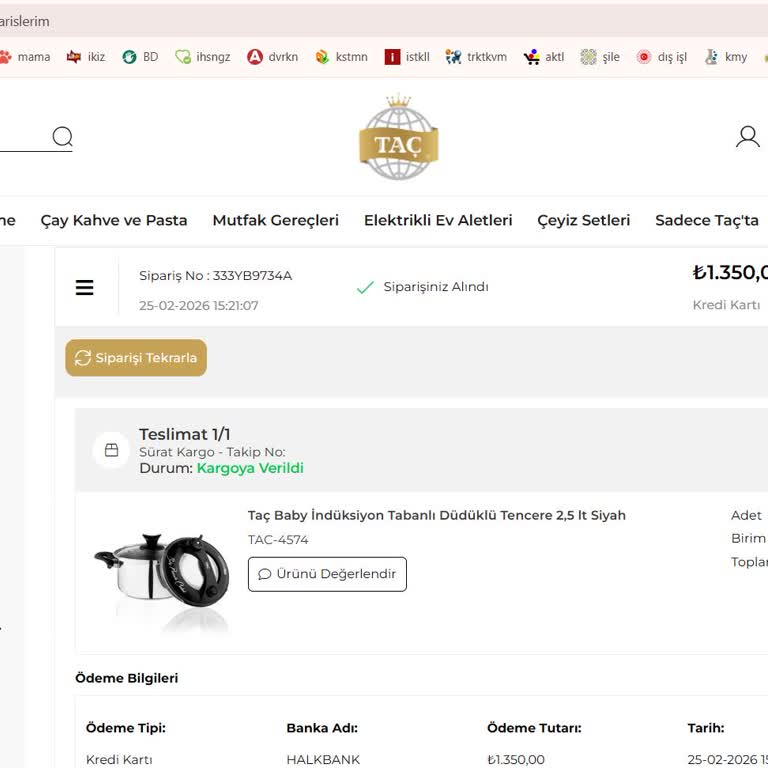Click order number 333YB9734A
The height and width of the screenshot is (768, 768).
point(252,276)
